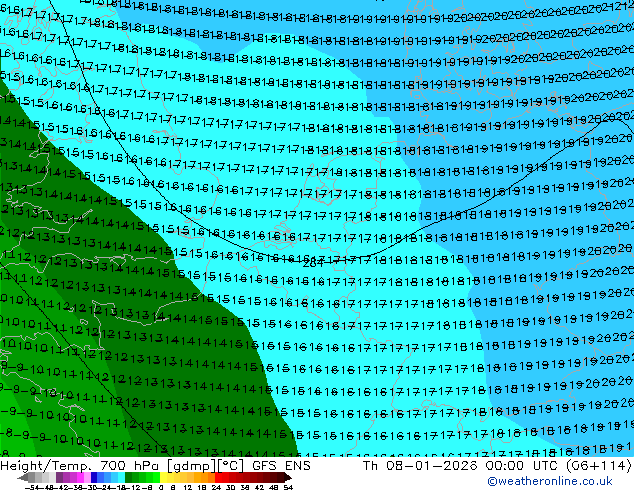The height and width of the screenshot is (490, 634).
Task: Click the 54 value on legend scale
Action: [x=288, y=488]
